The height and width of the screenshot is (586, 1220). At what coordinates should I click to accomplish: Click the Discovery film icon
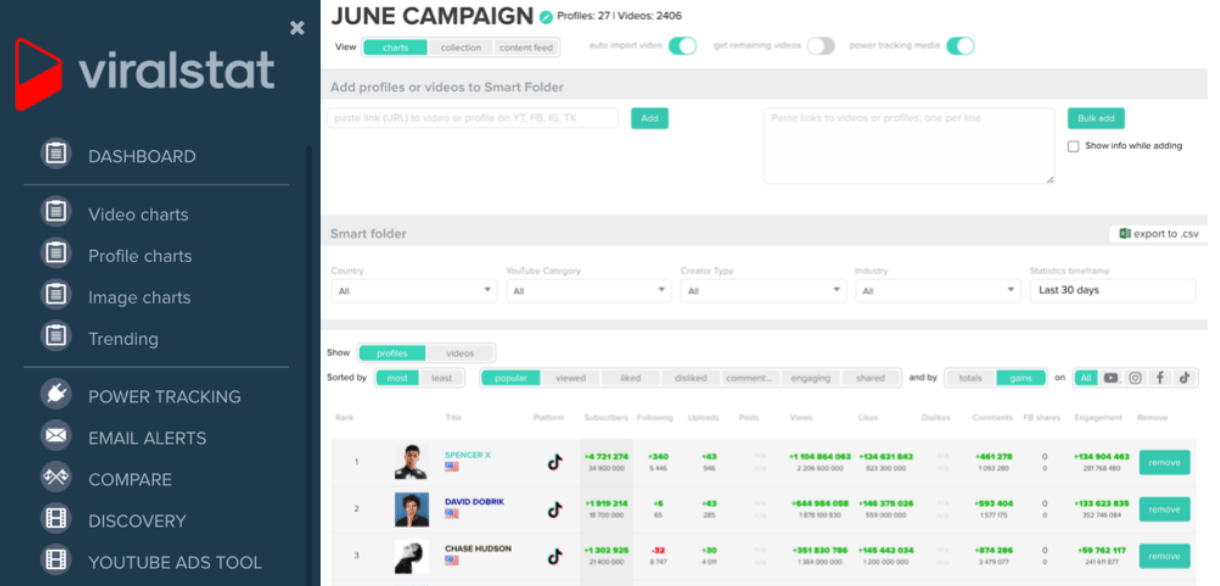click(56, 520)
